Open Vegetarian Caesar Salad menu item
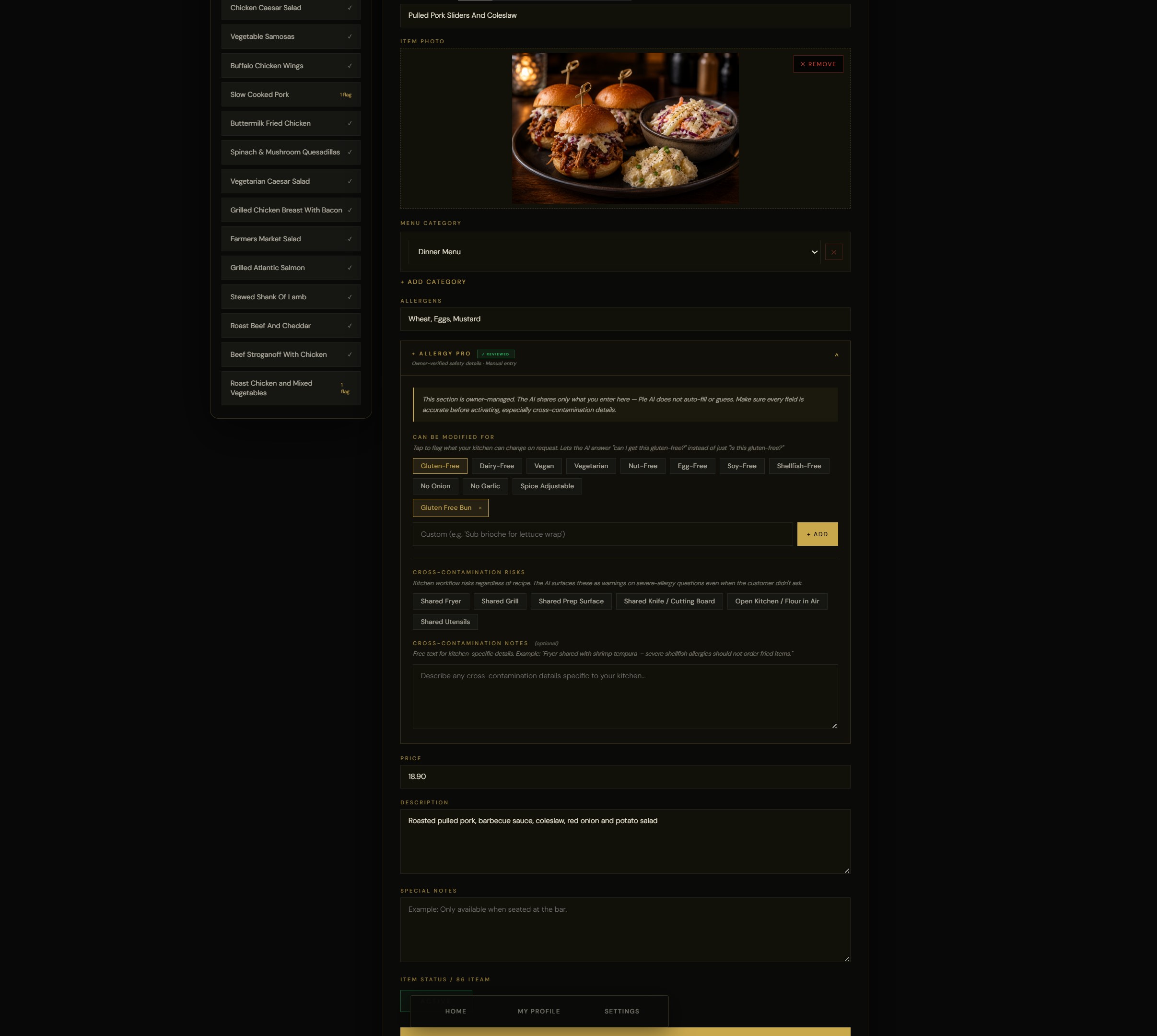Image resolution: width=1157 pixels, height=1036 pixels. (x=291, y=182)
